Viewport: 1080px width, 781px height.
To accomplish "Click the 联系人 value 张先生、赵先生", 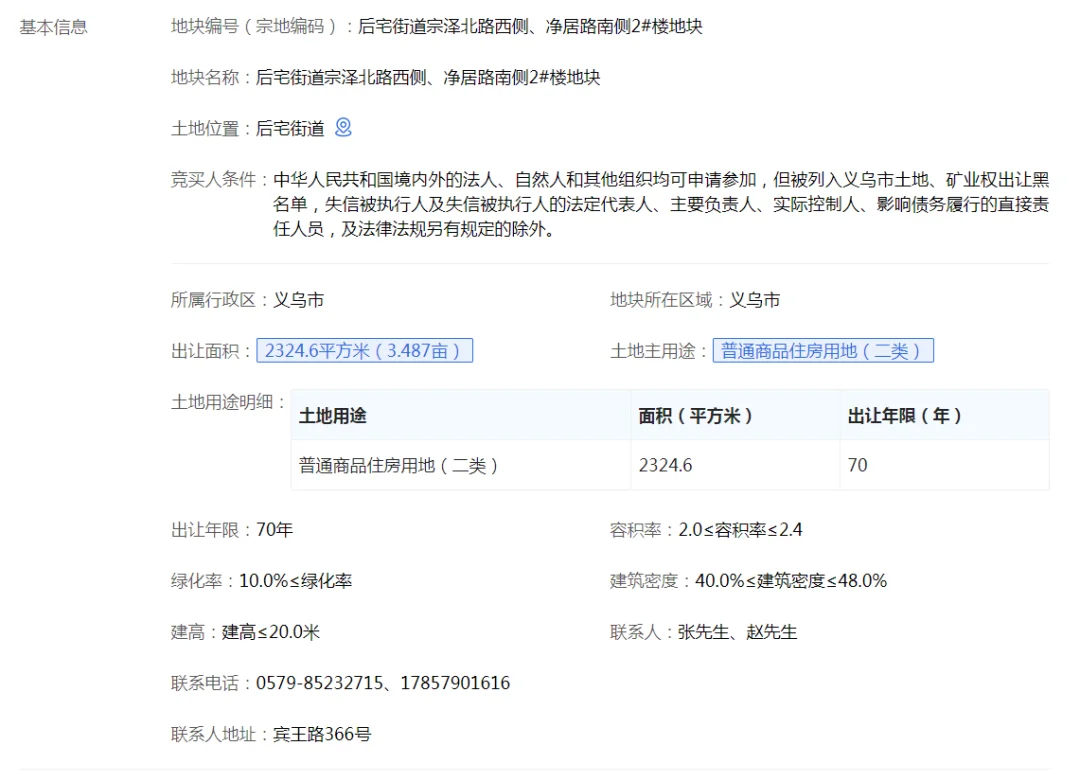I will (738, 632).
